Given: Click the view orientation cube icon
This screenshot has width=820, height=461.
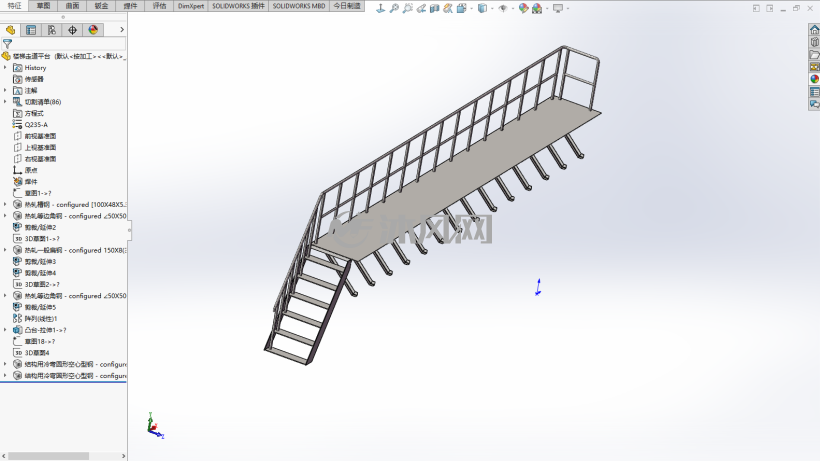Looking at the screenshot, I should 461,8.
